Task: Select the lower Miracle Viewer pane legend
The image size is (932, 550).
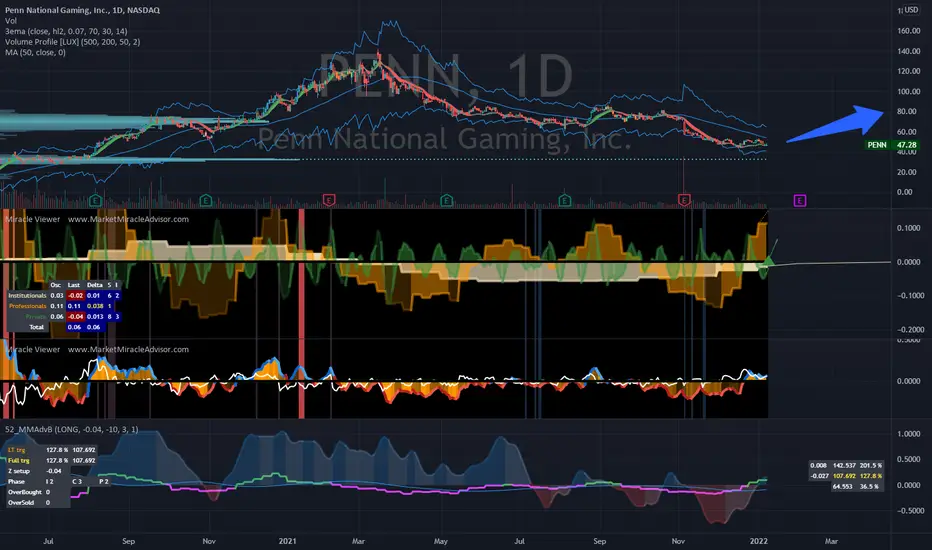Action: pos(97,349)
